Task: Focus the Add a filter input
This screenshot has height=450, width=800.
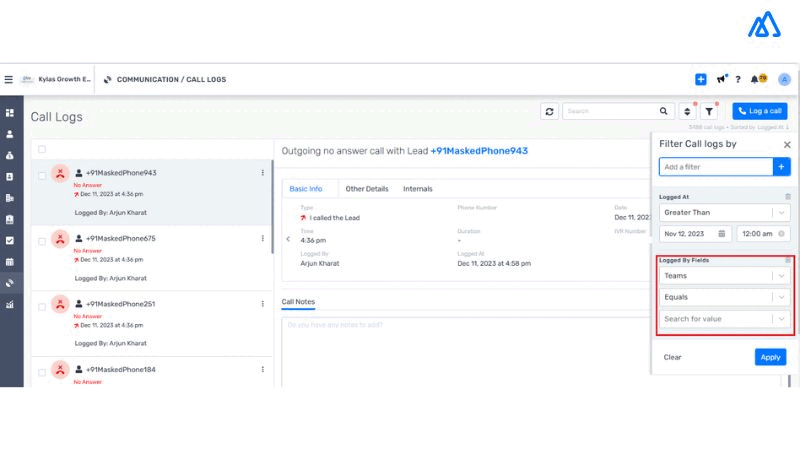Action: 716,167
